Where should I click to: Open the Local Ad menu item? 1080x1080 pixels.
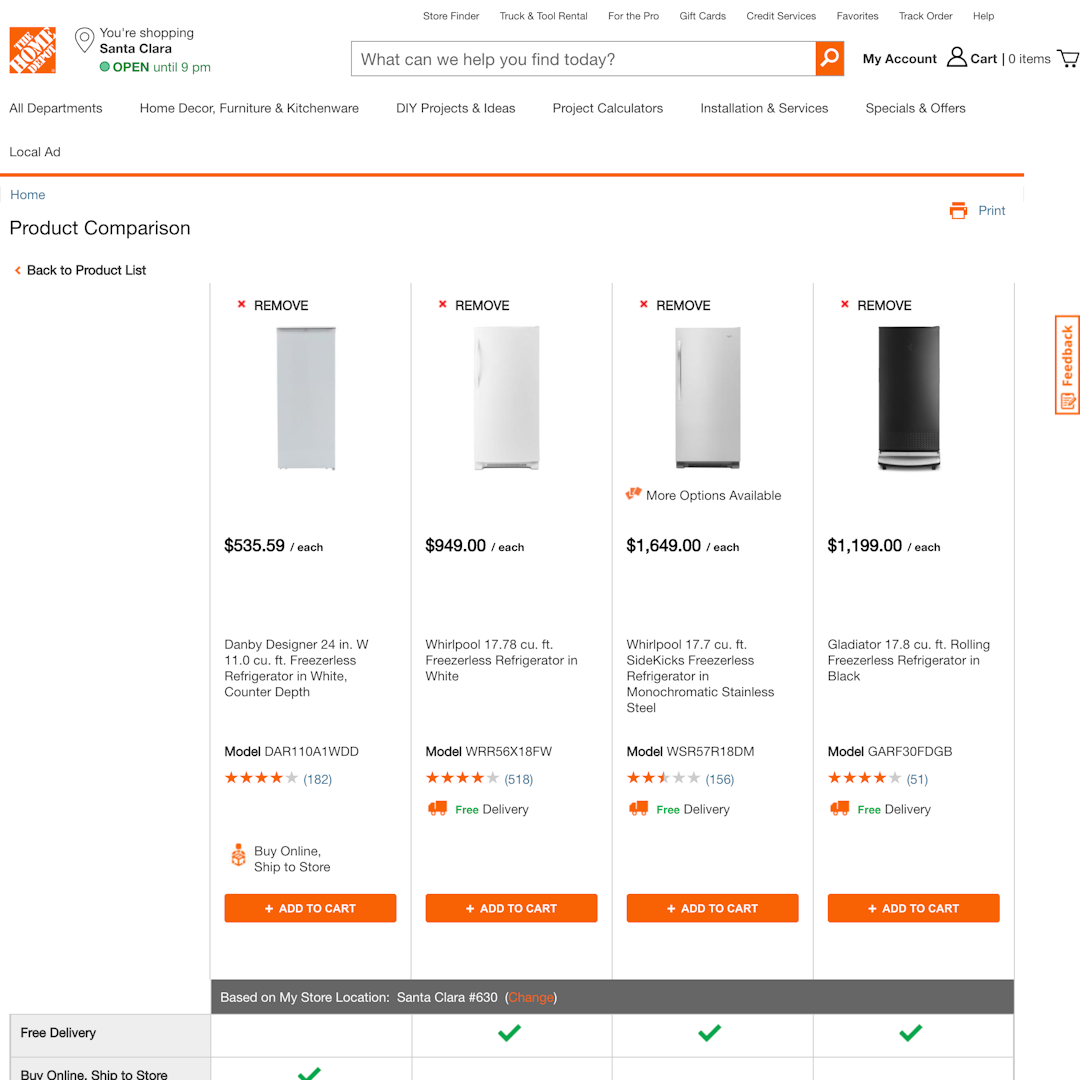pos(34,152)
